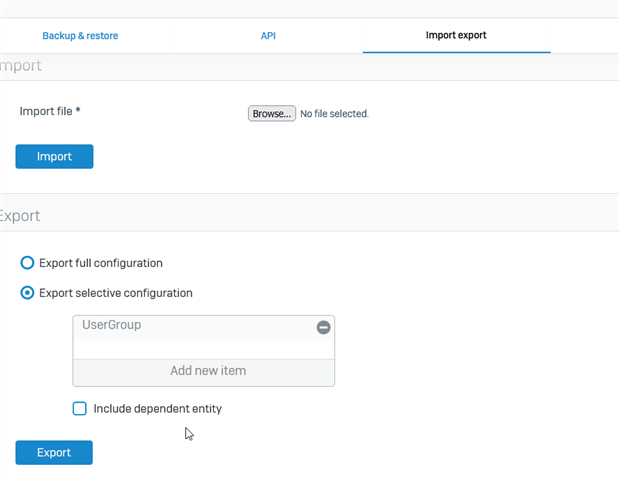Remove the UserGroup item with minus icon
This screenshot has height=480, width=619.
click(x=323, y=327)
